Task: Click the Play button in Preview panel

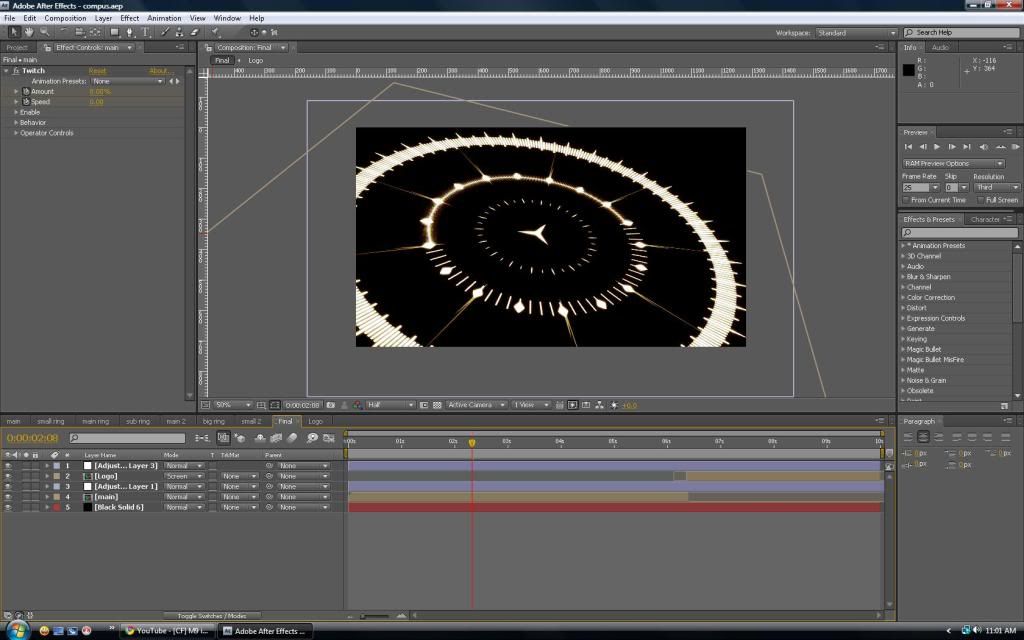Action: 937,147
